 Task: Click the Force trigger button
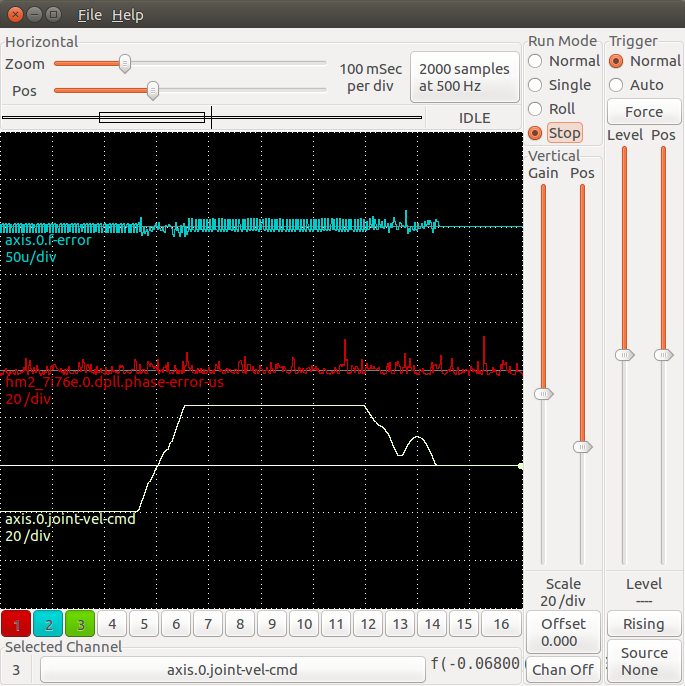tap(644, 112)
